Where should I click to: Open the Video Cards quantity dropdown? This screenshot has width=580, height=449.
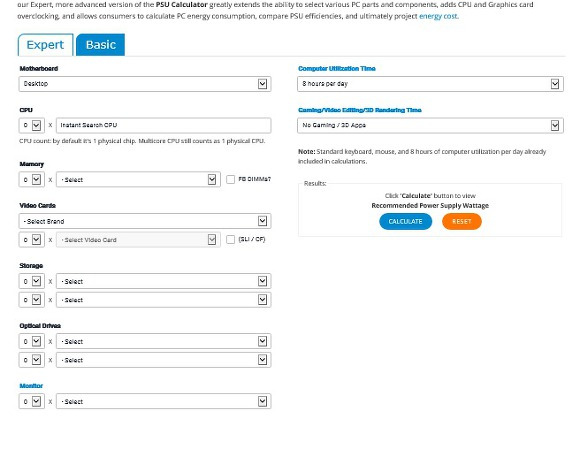tap(32, 240)
